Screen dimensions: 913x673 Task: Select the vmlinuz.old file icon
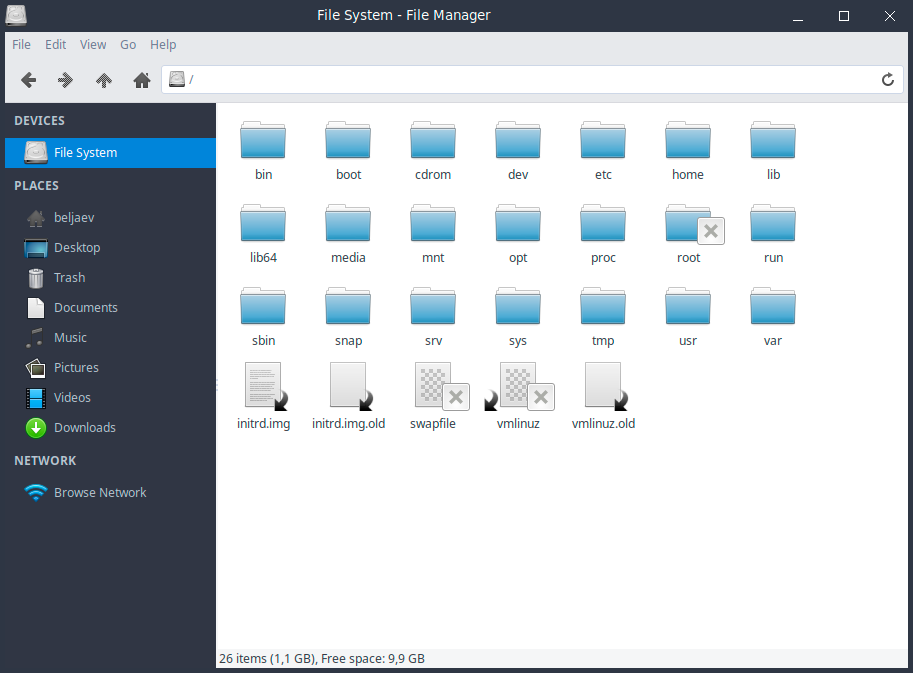[x=606, y=385]
